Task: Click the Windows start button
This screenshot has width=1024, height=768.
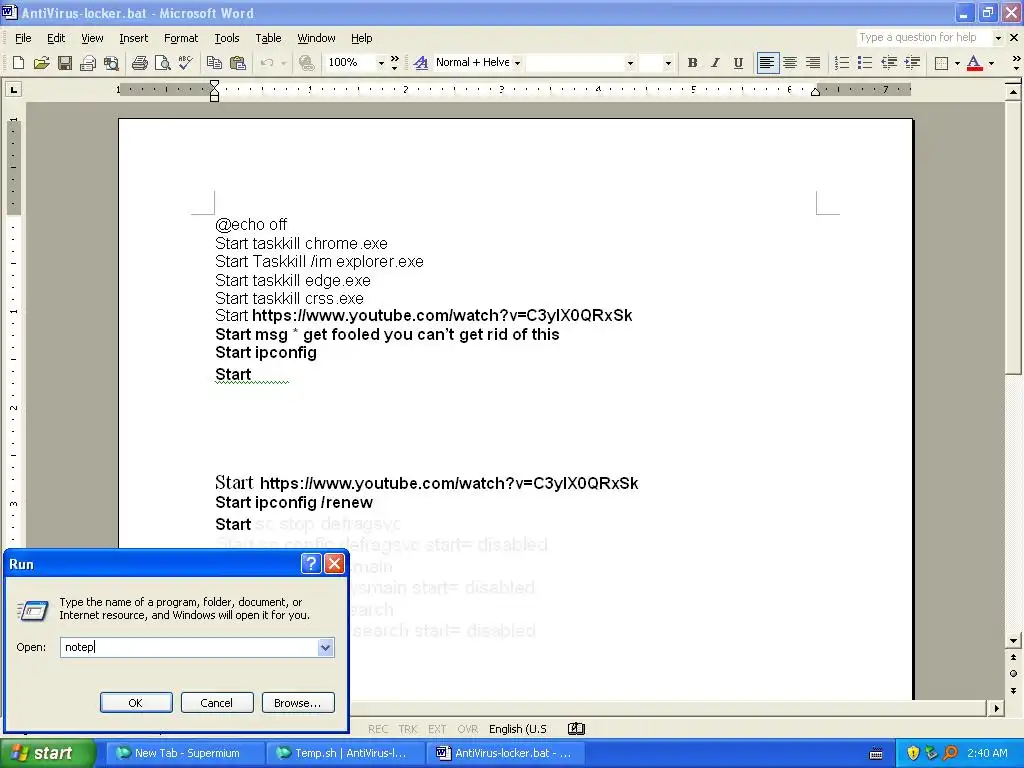Action: [47, 753]
